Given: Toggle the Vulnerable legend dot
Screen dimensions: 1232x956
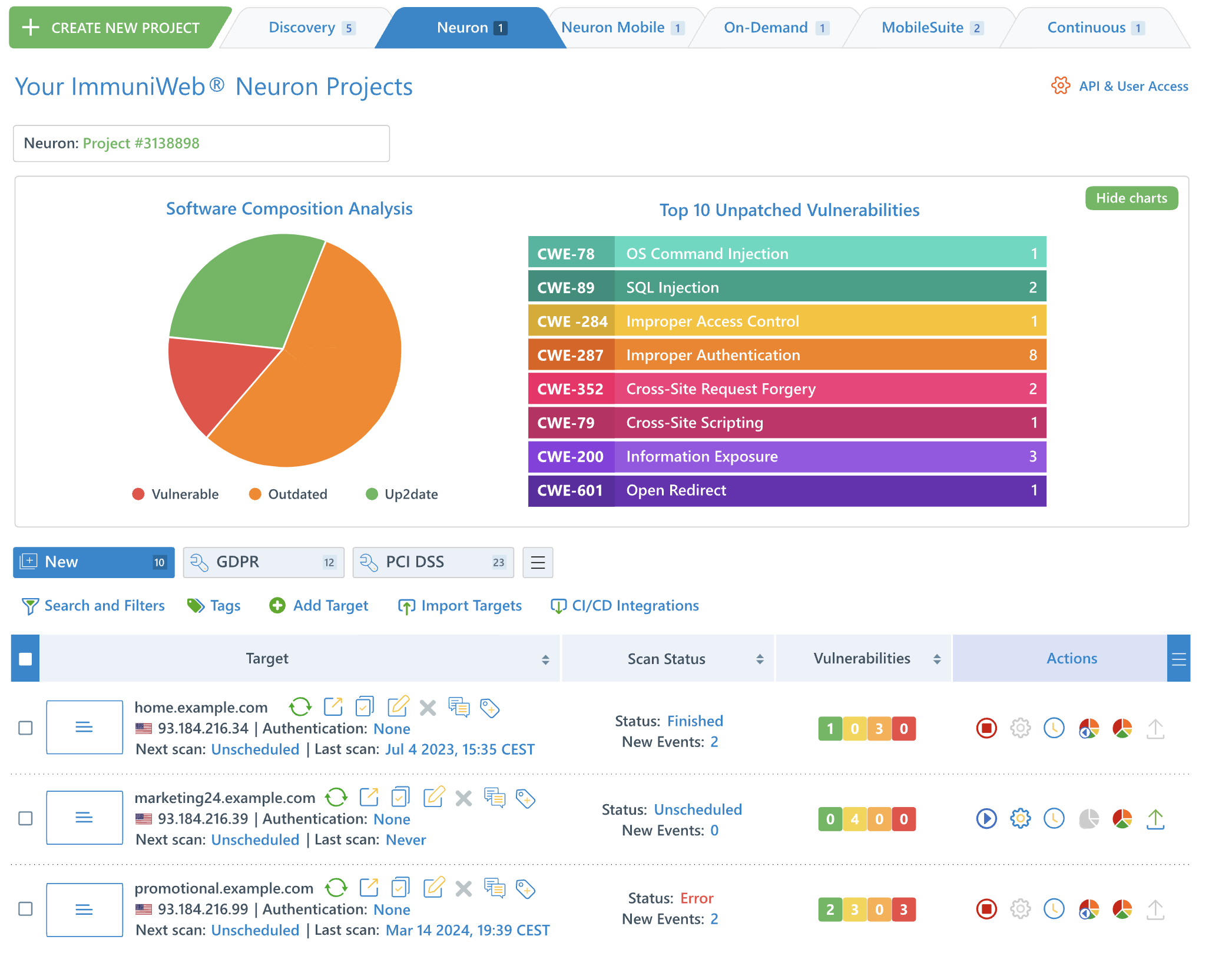Looking at the screenshot, I should [138, 494].
